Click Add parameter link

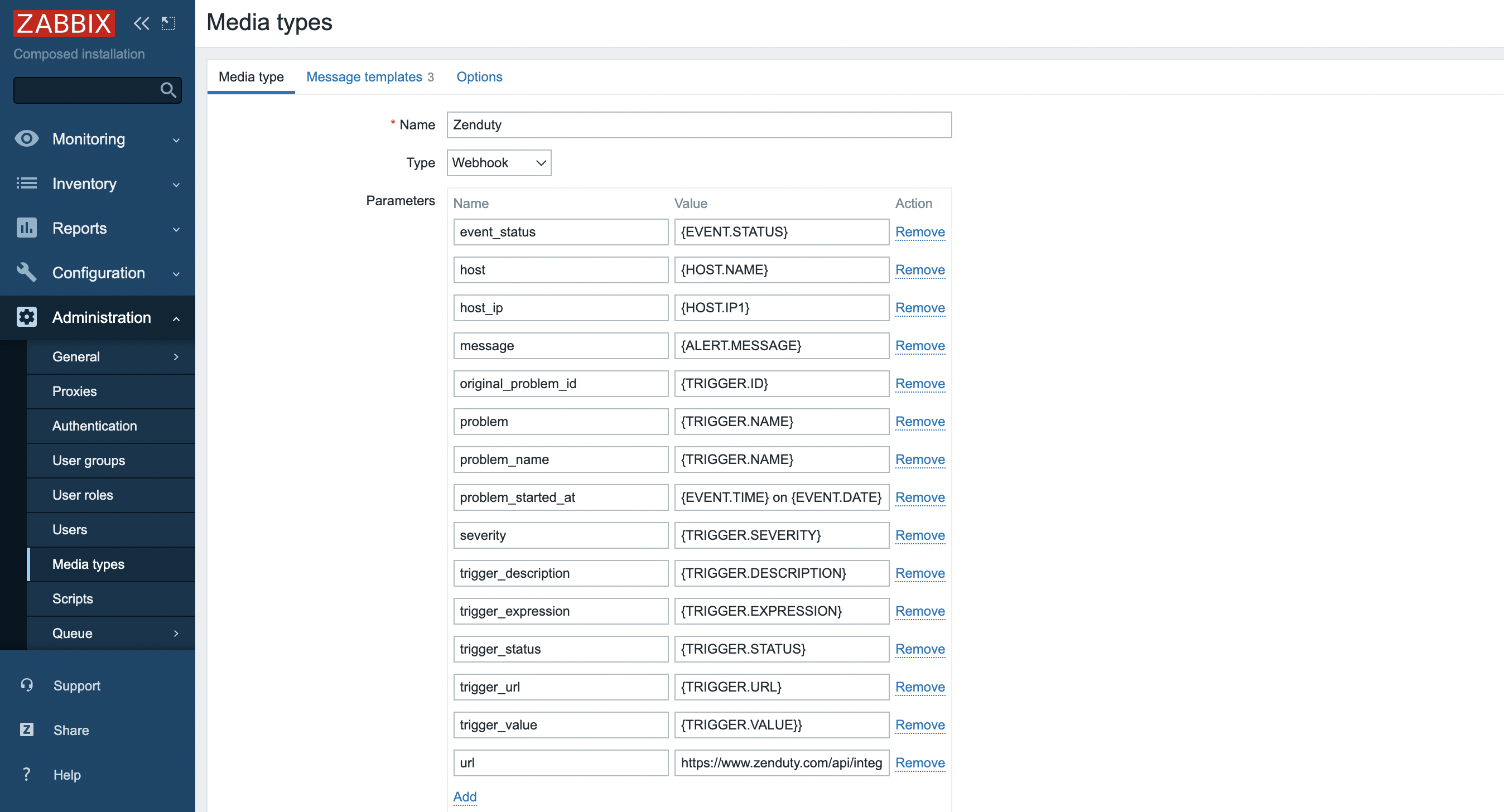[x=464, y=796]
